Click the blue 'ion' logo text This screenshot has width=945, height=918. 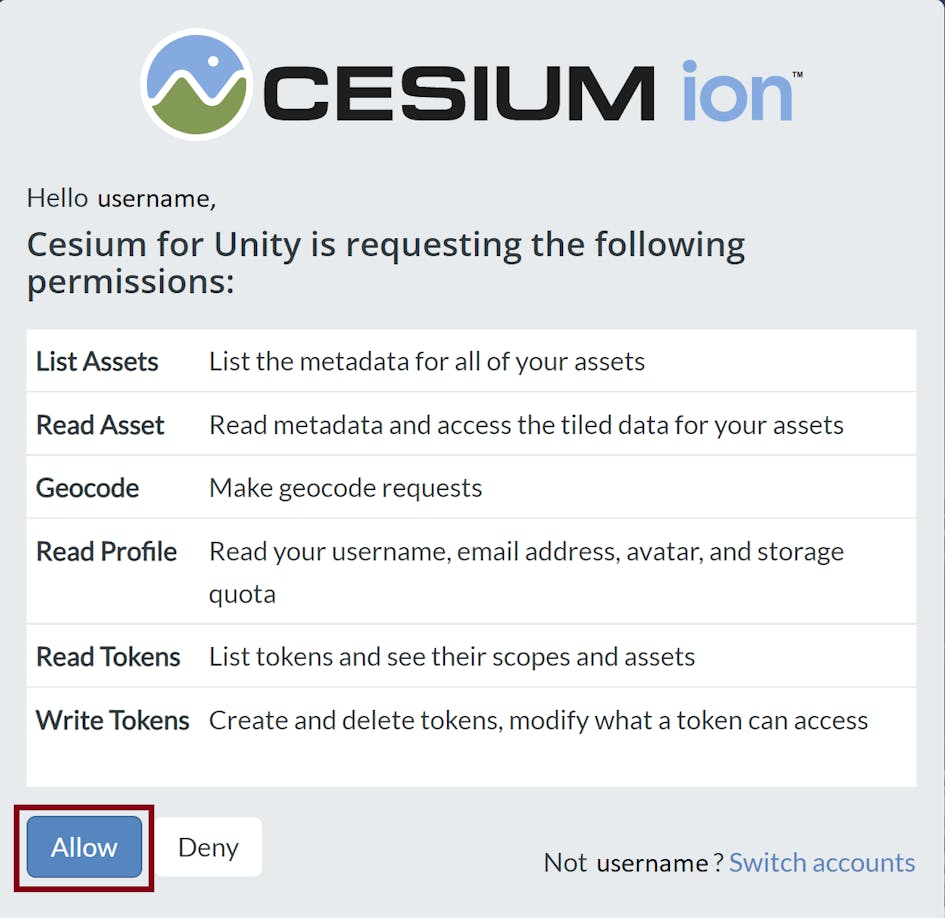735,88
